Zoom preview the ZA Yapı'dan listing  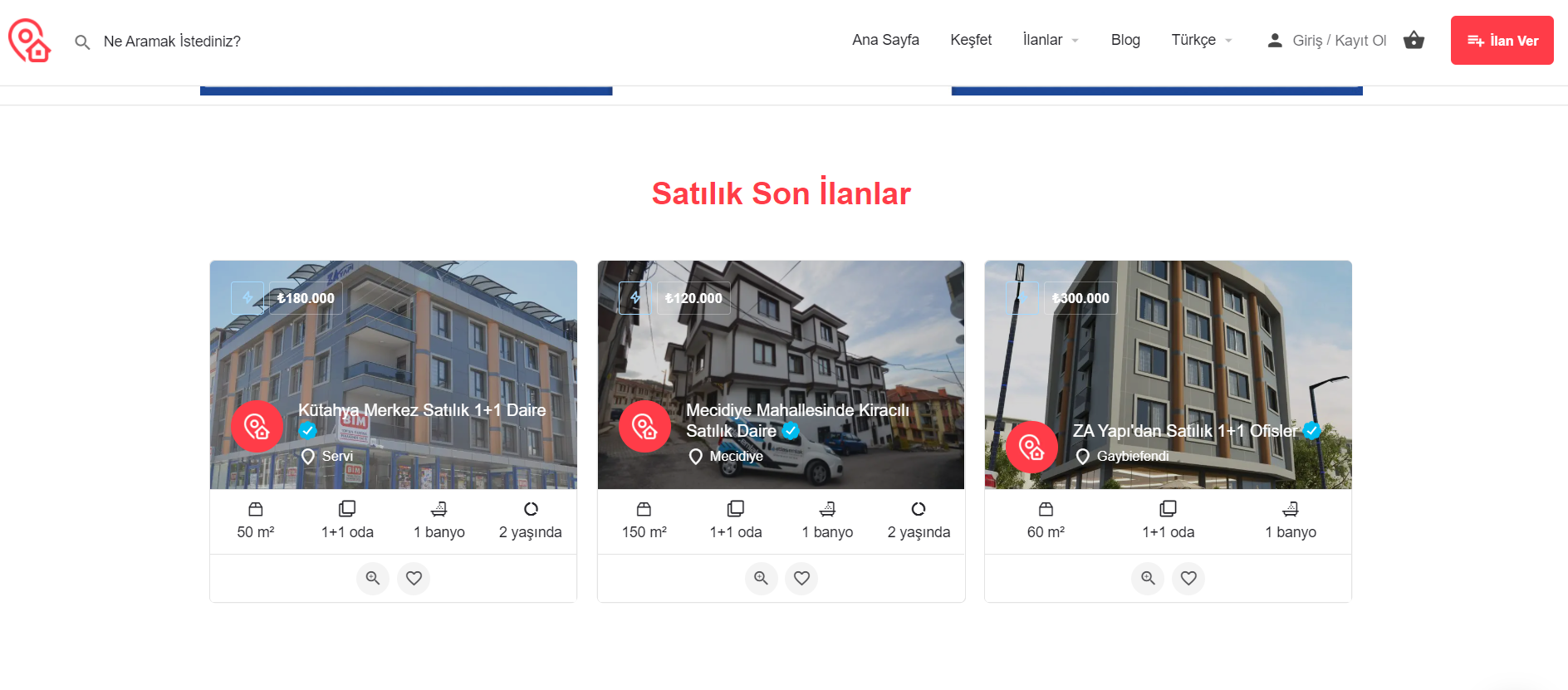[x=1148, y=578]
